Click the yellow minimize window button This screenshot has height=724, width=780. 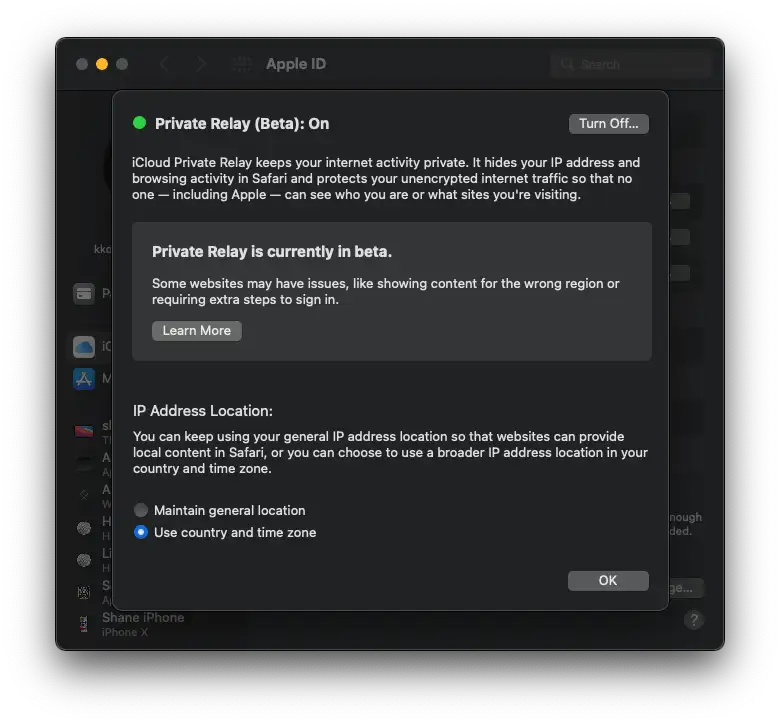coord(102,64)
